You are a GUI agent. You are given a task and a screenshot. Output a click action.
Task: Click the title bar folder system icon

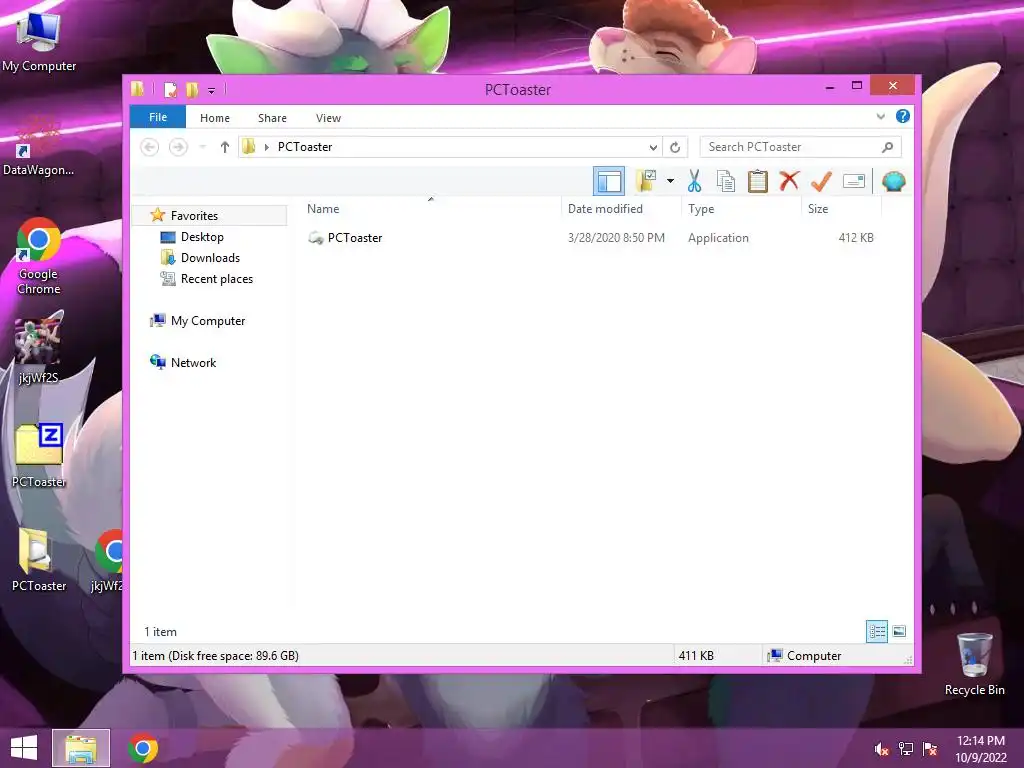tap(137, 89)
